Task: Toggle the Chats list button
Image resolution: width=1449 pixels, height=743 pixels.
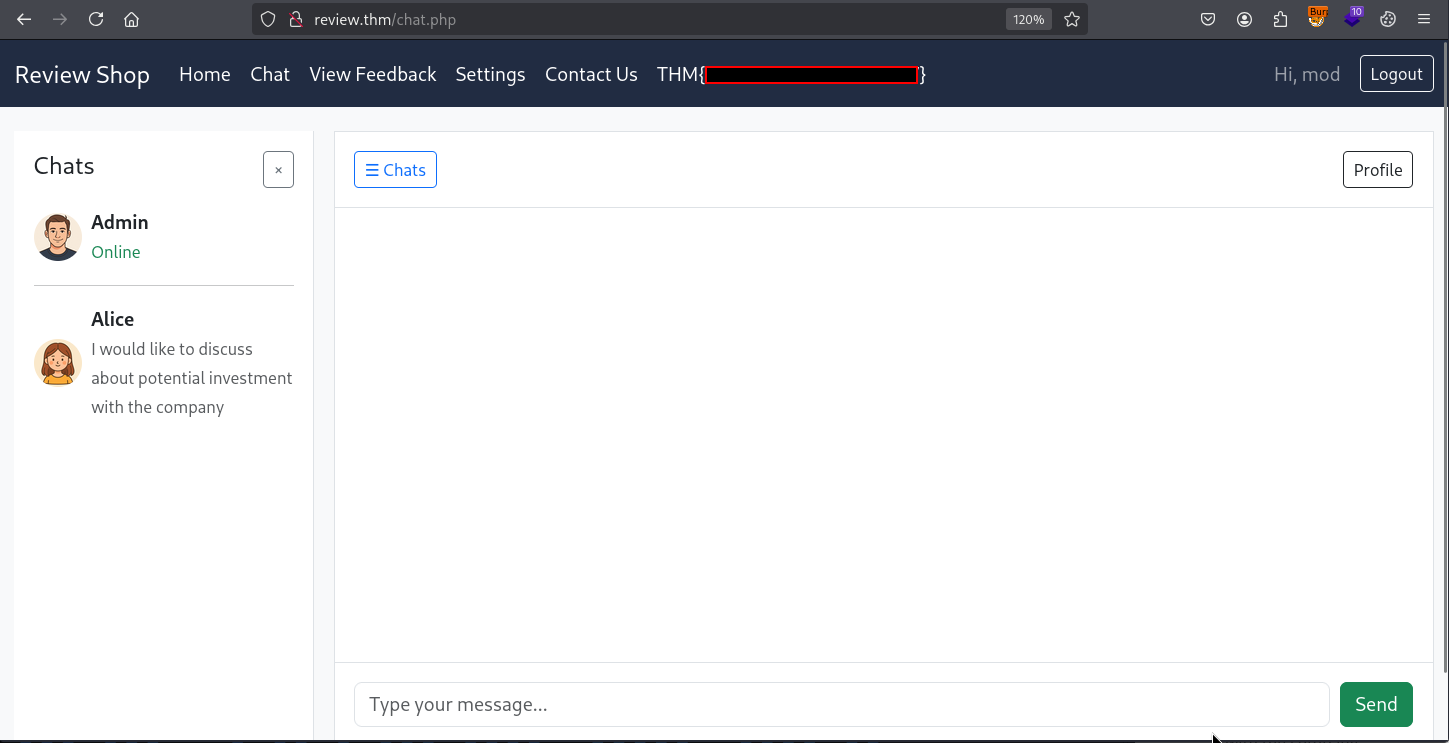Action: [395, 170]
